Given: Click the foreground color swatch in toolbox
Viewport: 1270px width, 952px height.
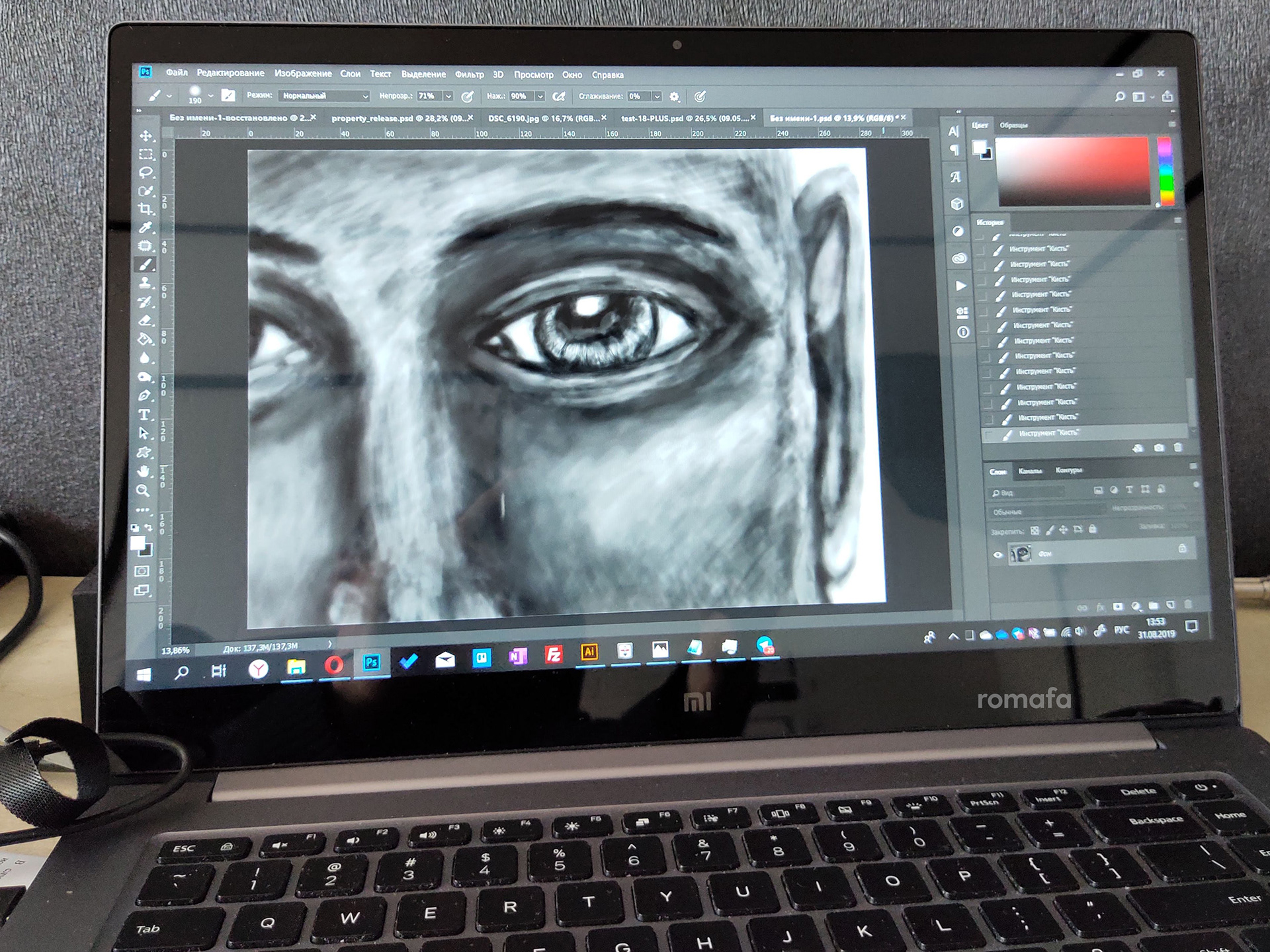Looking at the screenshot, I should tap(138, 543).
